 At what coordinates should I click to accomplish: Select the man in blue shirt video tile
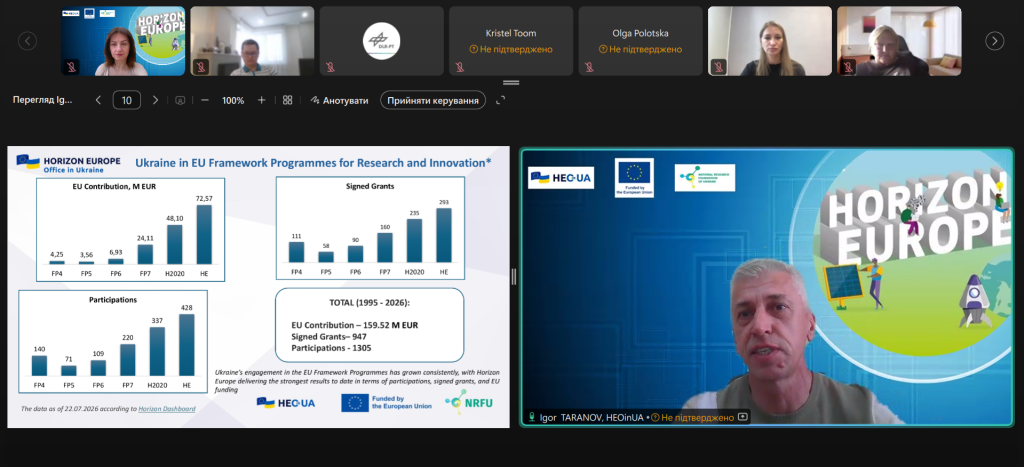(x=252, y=41)
